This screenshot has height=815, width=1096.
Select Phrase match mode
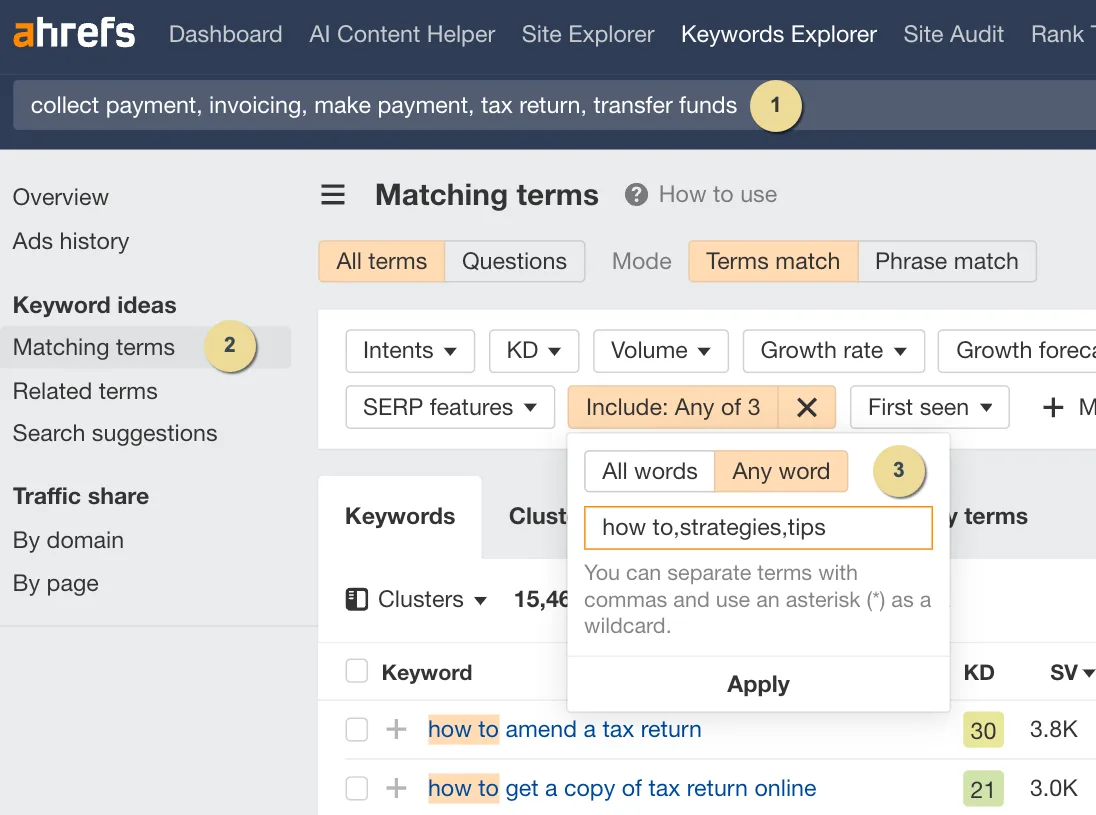pyautogui.click(x=946, y=261)
